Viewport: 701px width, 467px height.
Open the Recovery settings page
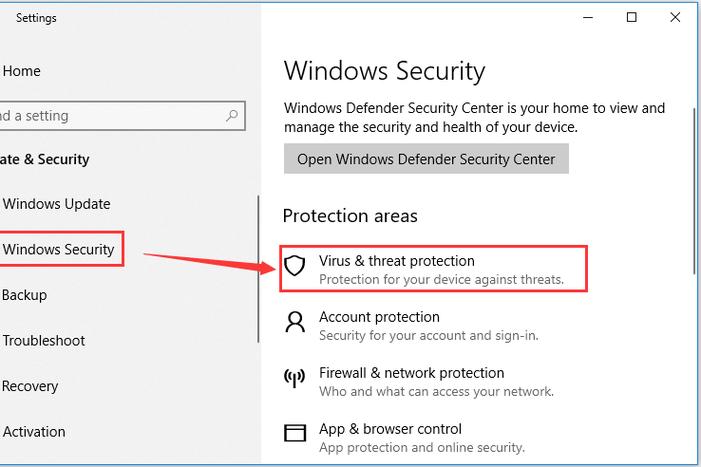[30, 386]
